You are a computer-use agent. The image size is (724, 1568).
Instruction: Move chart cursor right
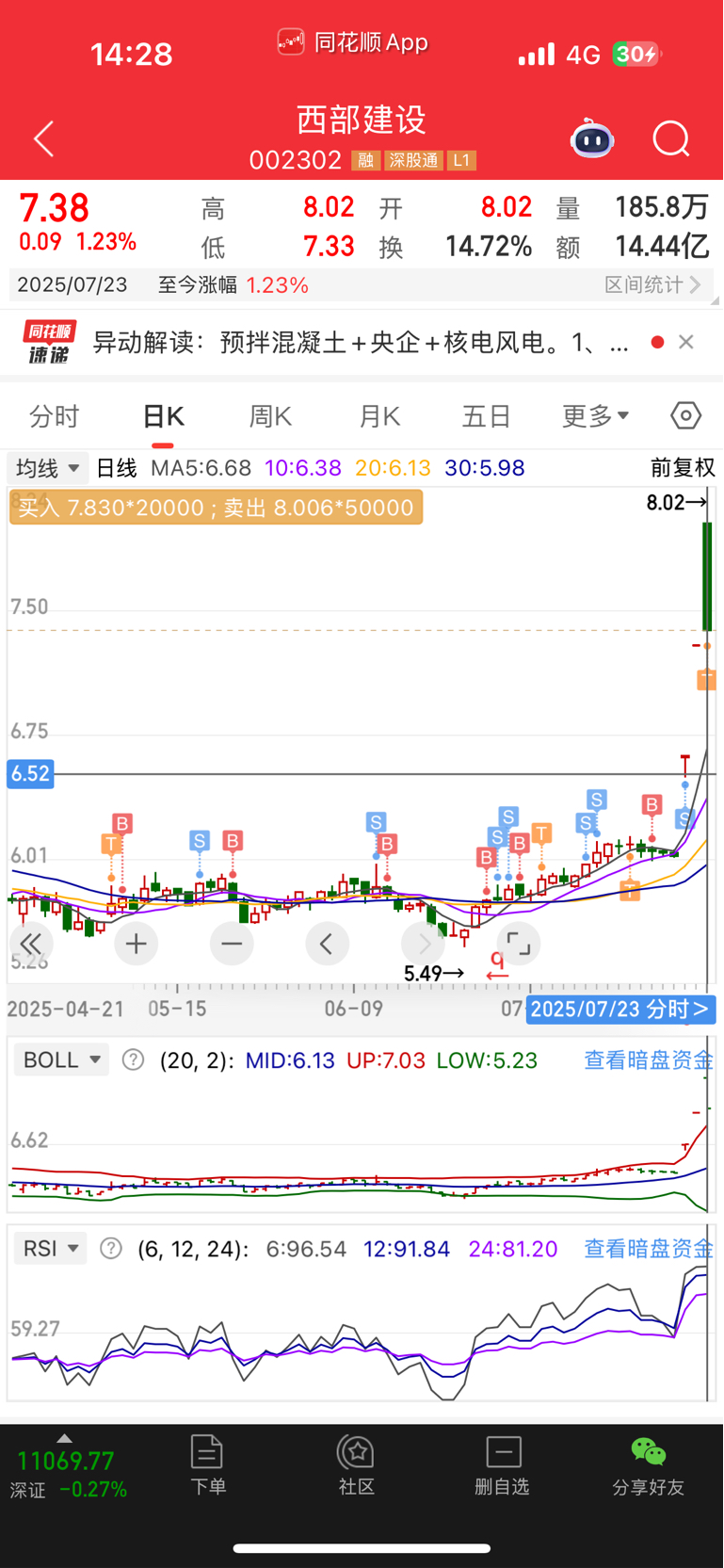tap(423, 944)
